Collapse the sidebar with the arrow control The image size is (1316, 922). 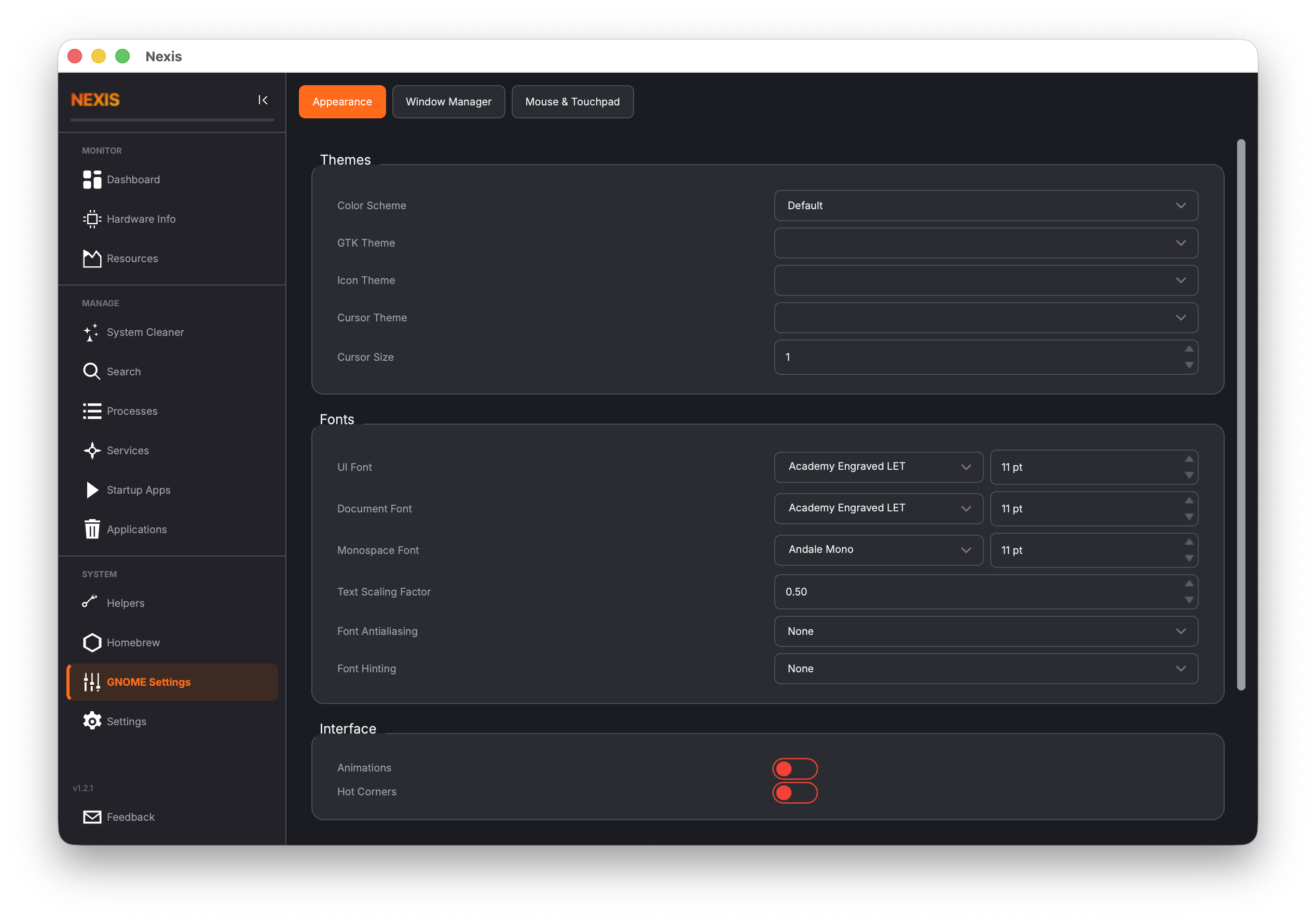coord(263,100)
